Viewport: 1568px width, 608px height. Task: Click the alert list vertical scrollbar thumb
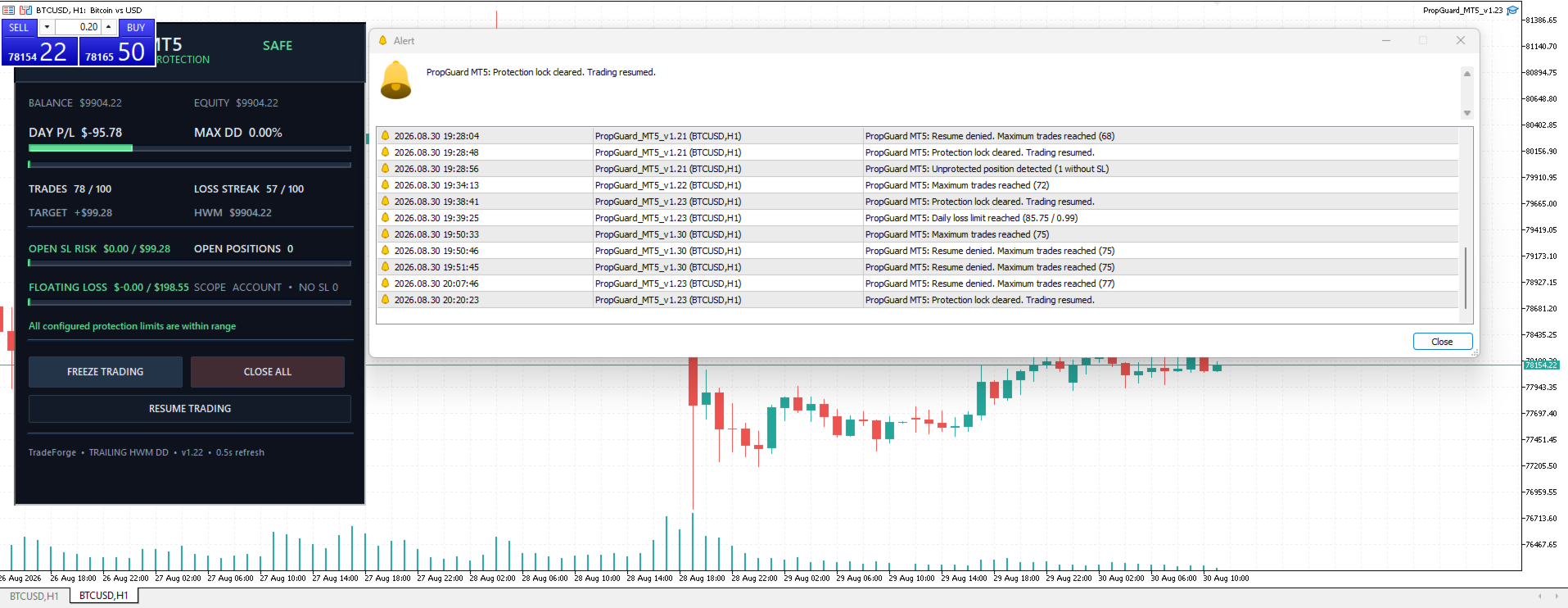[1466, 278]
